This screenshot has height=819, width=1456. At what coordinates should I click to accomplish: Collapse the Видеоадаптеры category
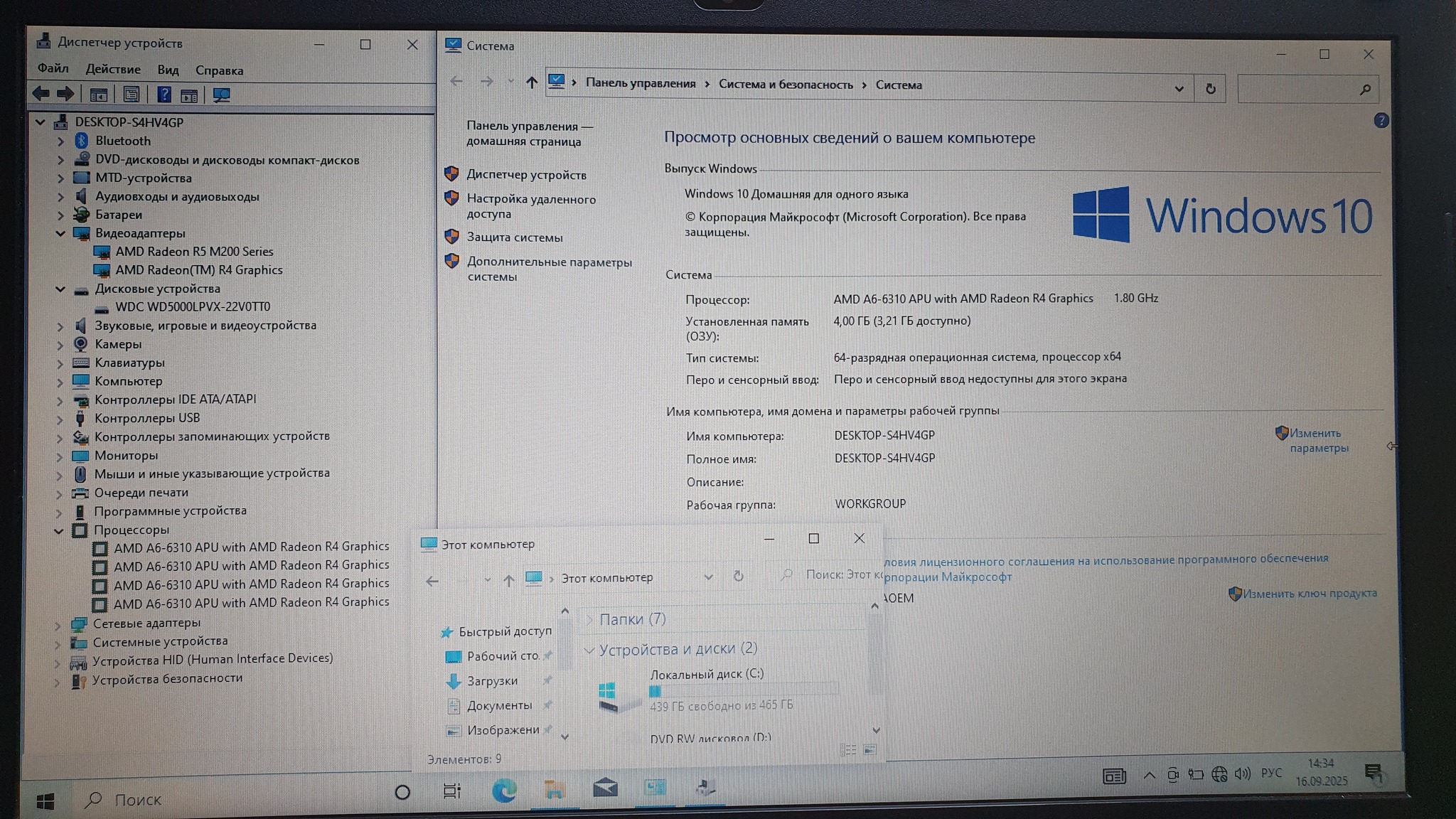pyautogui.click(x=60, y=233)
